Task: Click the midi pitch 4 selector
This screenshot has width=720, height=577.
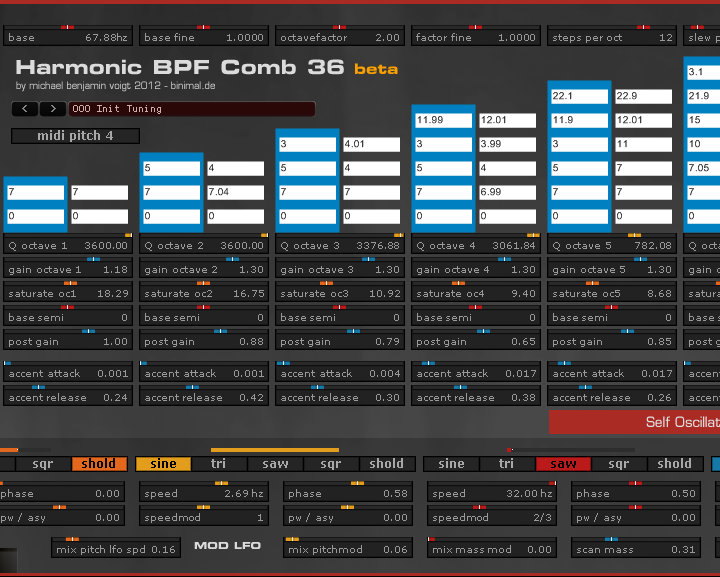Action: coord(75,136)
